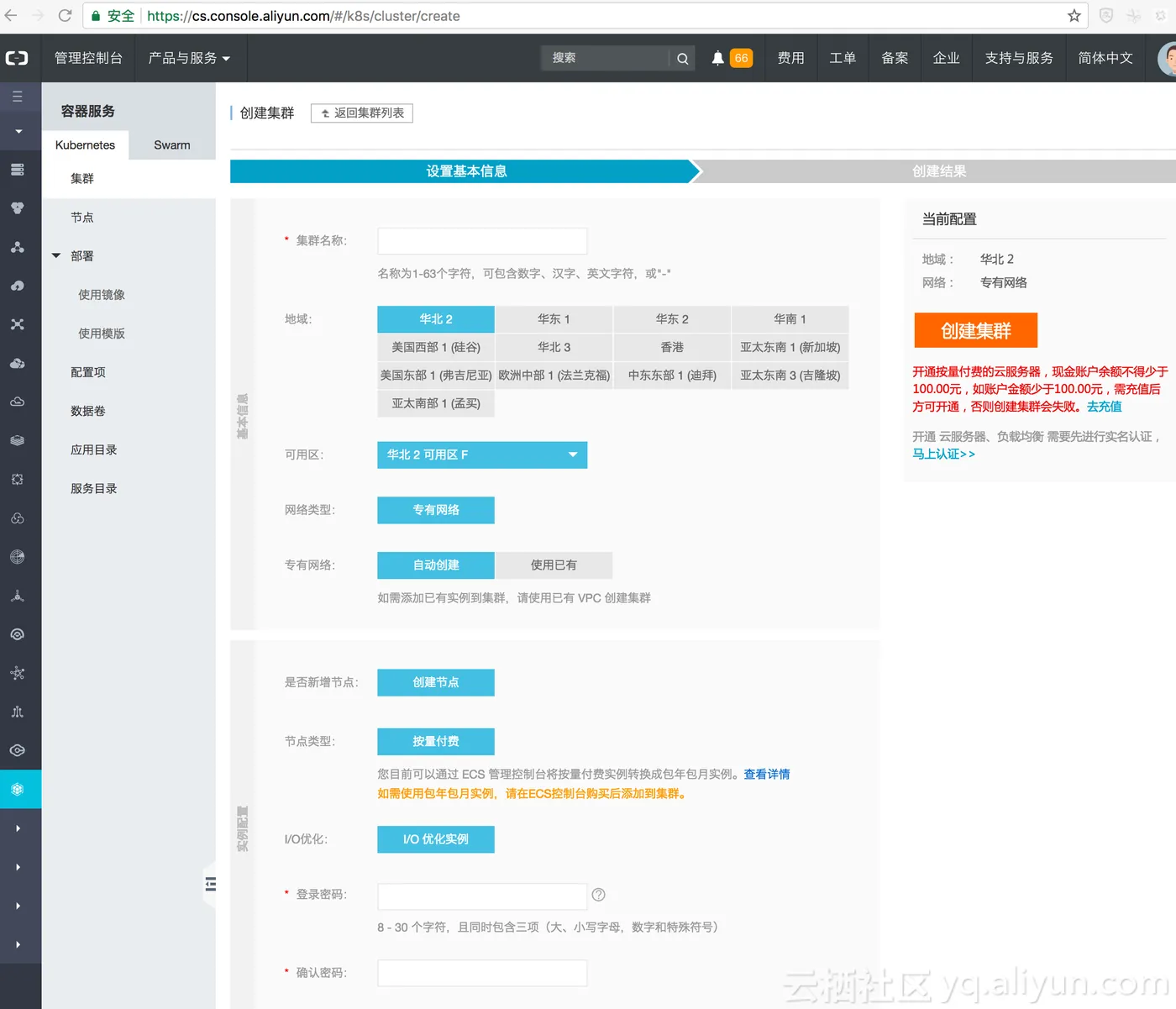The width and height of the screenshot is (1176, 1009).
Task: Toggle the 创建节点 option
Action: [x=436, y=682]
